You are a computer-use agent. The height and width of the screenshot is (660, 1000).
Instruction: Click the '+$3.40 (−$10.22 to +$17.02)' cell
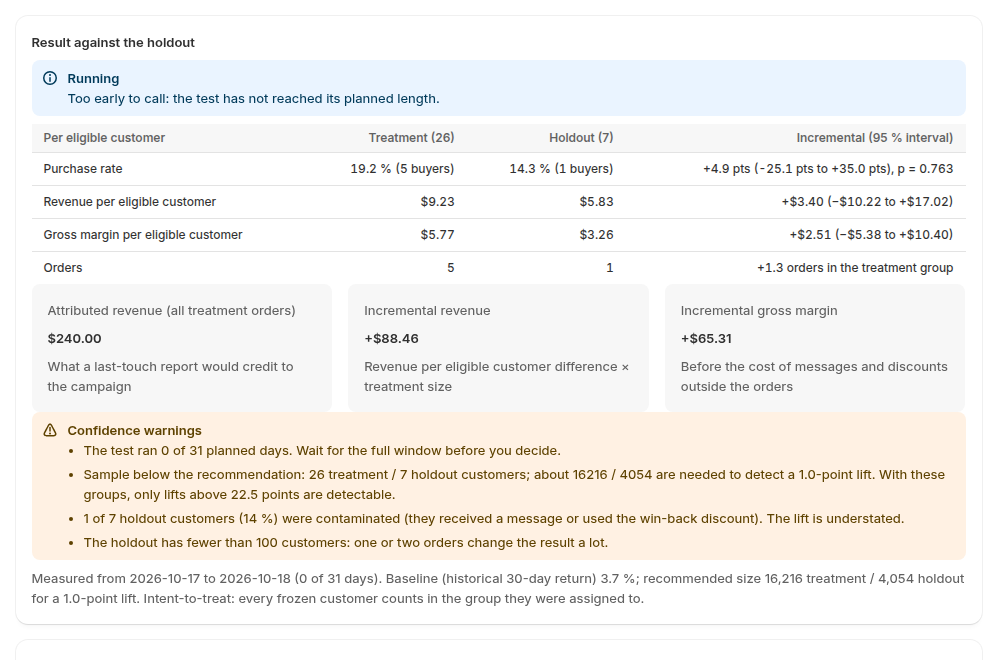(x=867, y=202)
